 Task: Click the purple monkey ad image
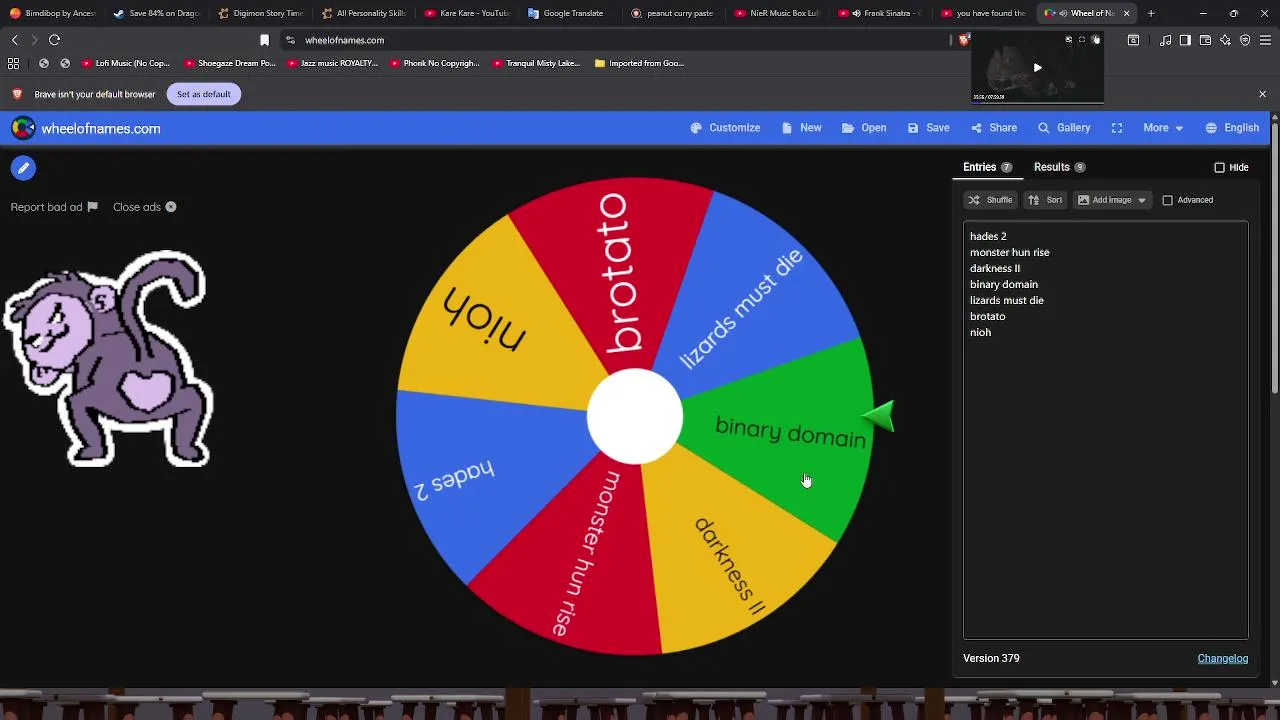[x=108, y=358]
